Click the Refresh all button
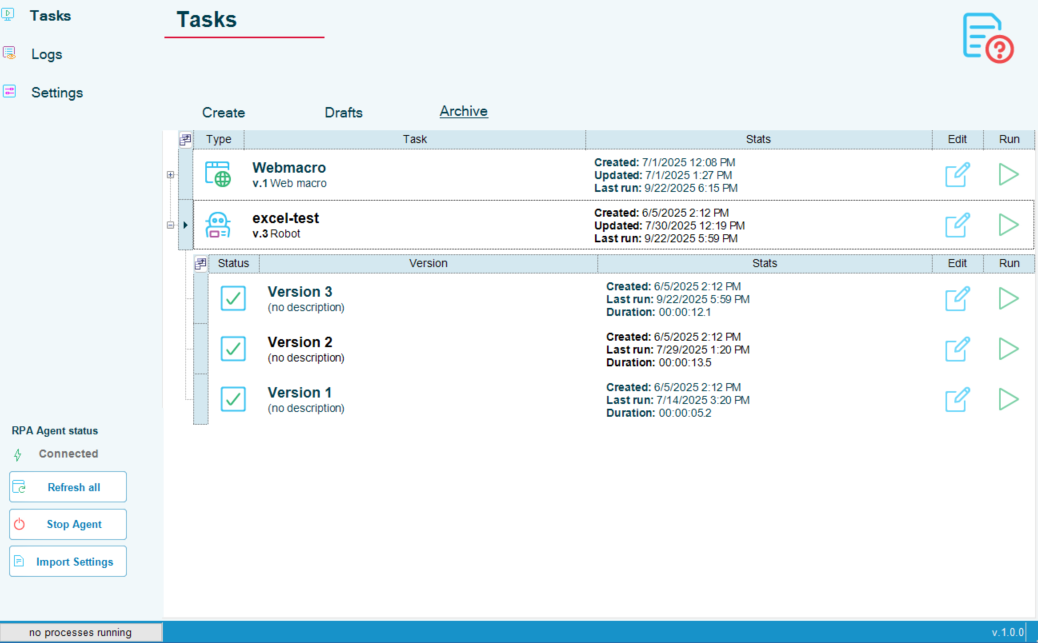Image resolution: width=1038 pixels, height=643 pixels. pos(68,487)
